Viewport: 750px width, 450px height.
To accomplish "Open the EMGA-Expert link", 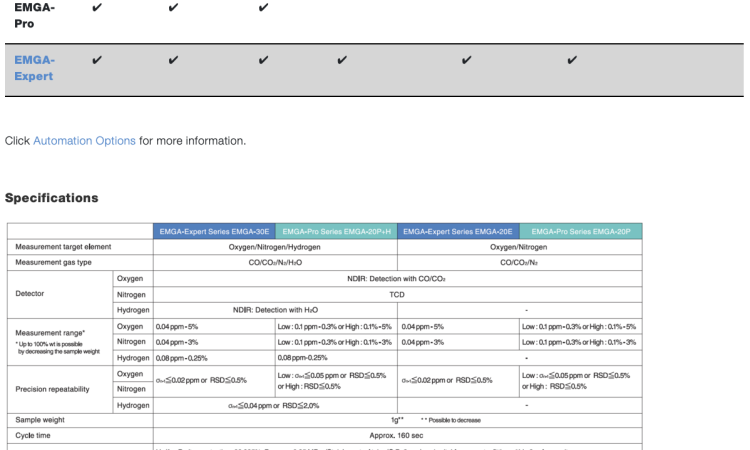I will click(34, 68).
